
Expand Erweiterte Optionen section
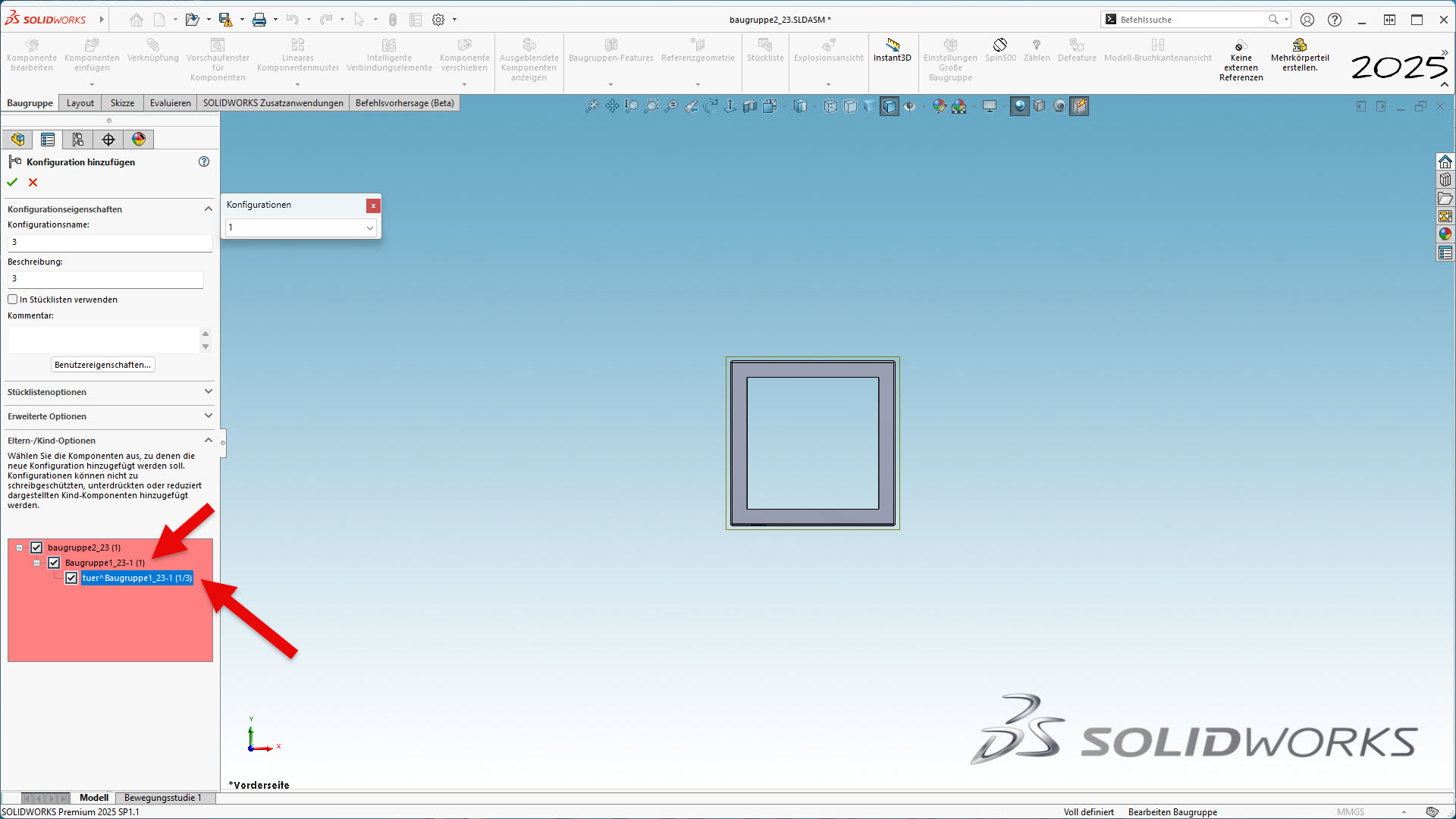pos(209,416)
